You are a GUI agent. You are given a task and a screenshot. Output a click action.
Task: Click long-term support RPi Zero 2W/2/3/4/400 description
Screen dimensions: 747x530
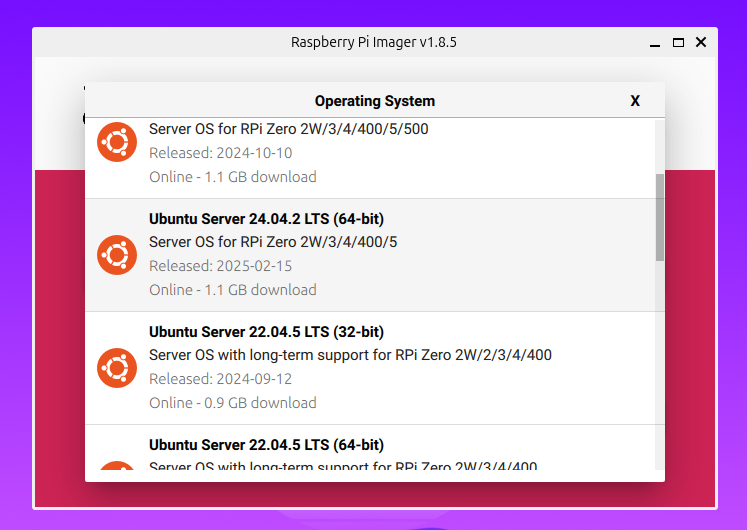click(x=350, y=355)
